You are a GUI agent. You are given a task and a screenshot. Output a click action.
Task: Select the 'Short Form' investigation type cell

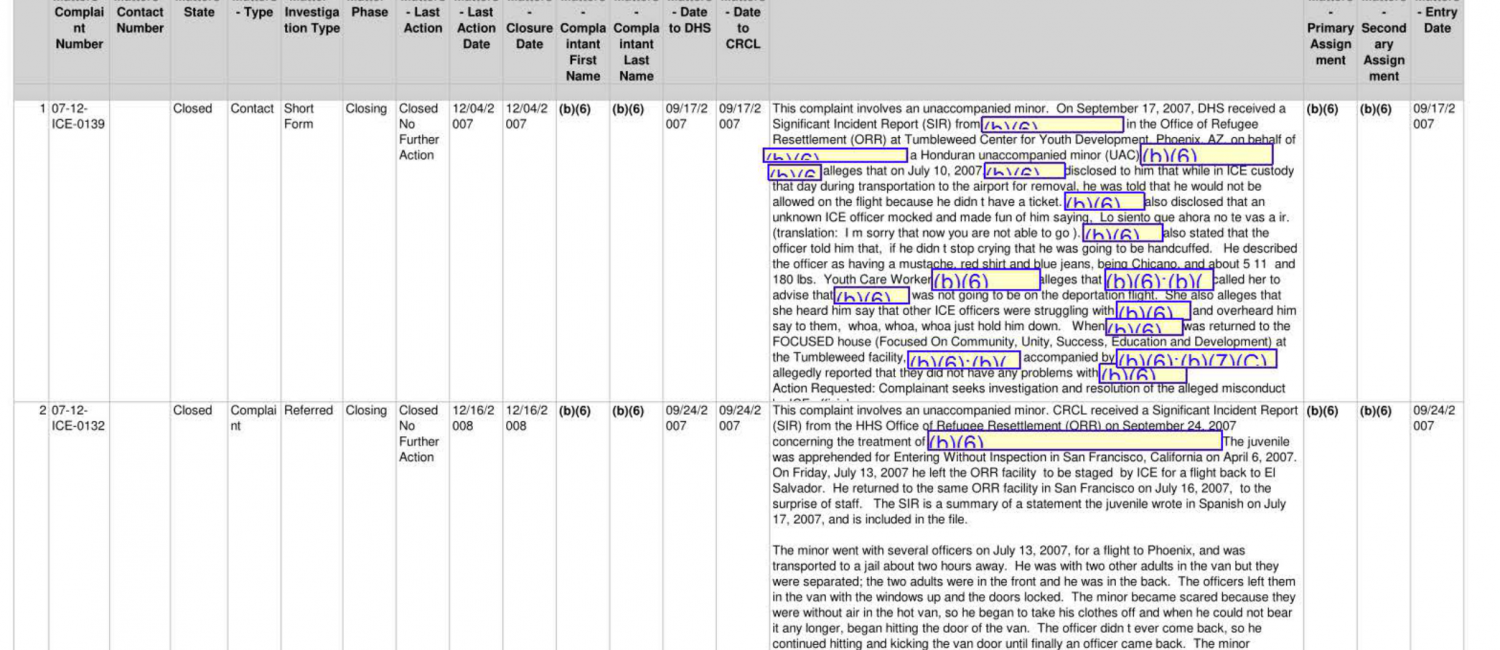click(x=298, y=116)
